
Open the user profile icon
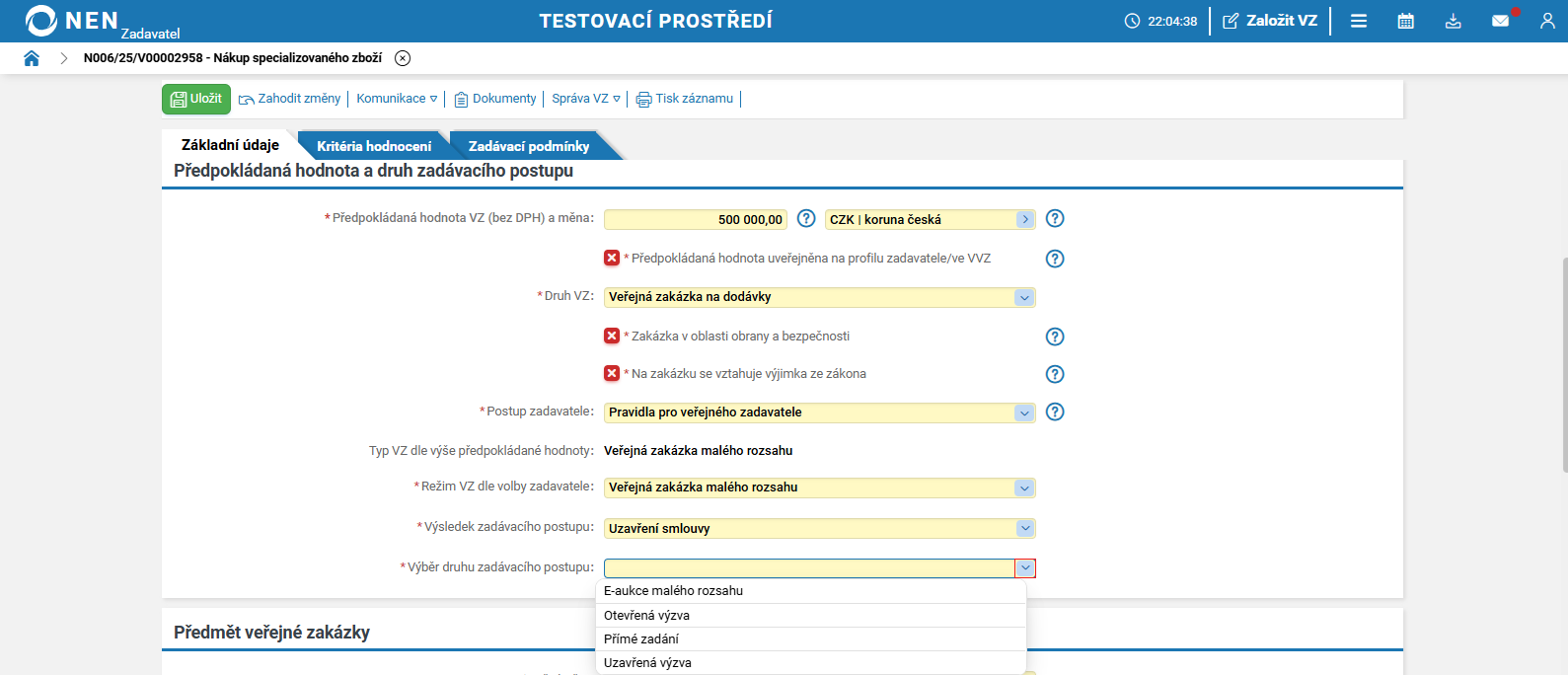tap(1547, 21)
